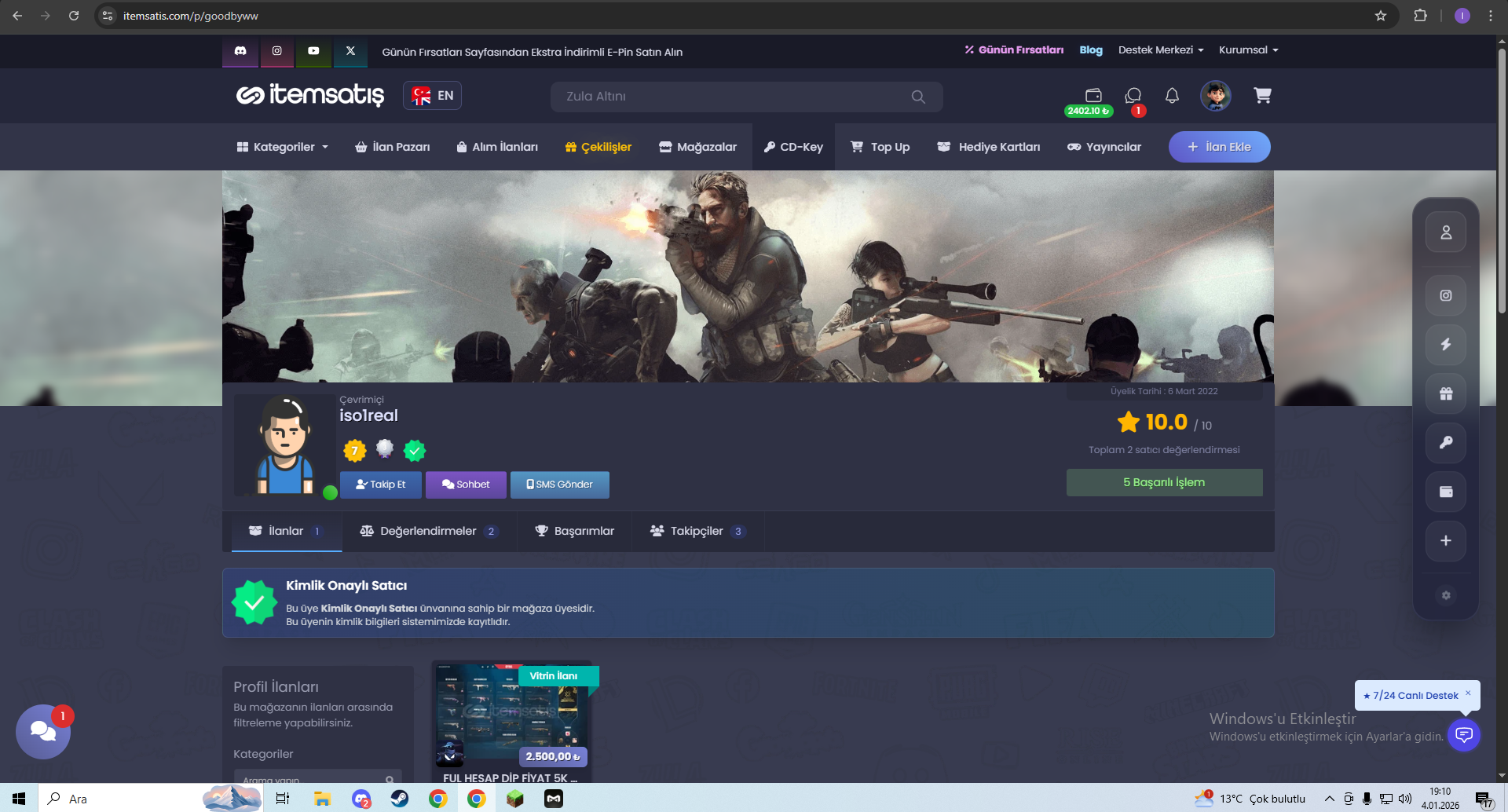This screenshot has height=812, width=1508.
Task: Open the Discord social link icon
Action: [241, 51]
